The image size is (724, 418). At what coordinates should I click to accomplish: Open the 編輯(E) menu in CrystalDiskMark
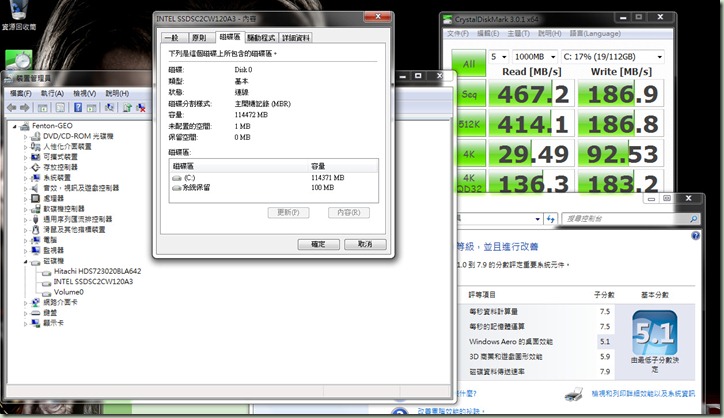(488, 34)
